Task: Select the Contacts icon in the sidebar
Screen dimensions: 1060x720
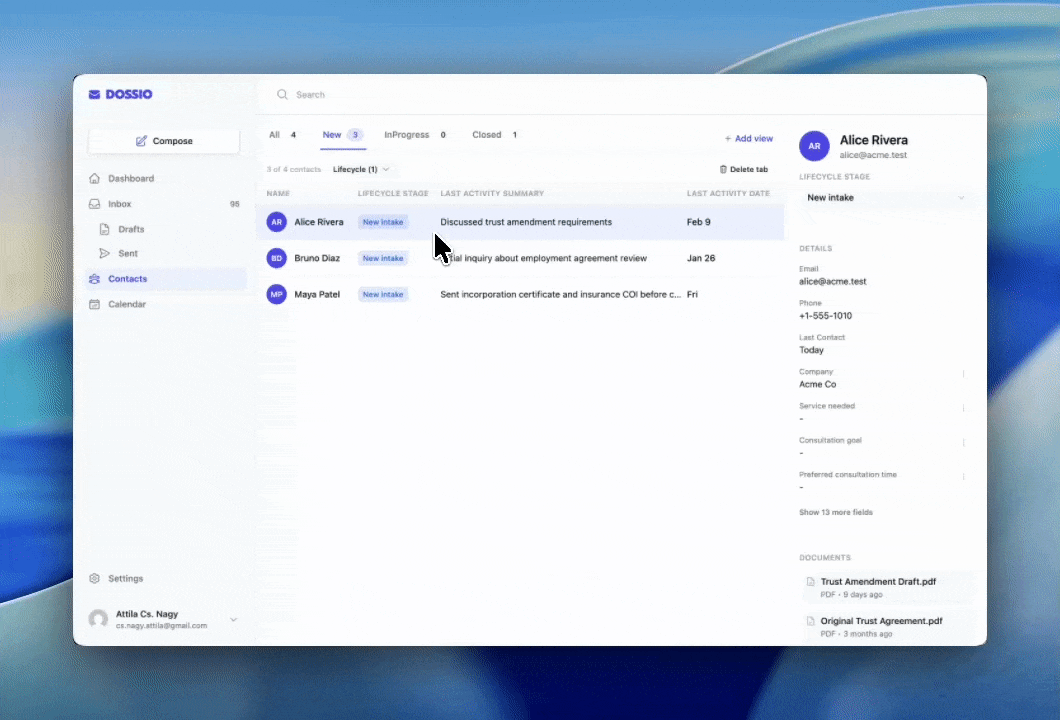Action: (x=96, y=278)
